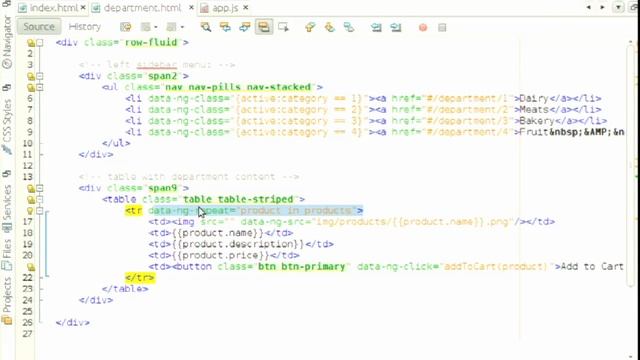Collapse the span2 div fold
Screen dimensions: 640x360
(x=40, y=76)
